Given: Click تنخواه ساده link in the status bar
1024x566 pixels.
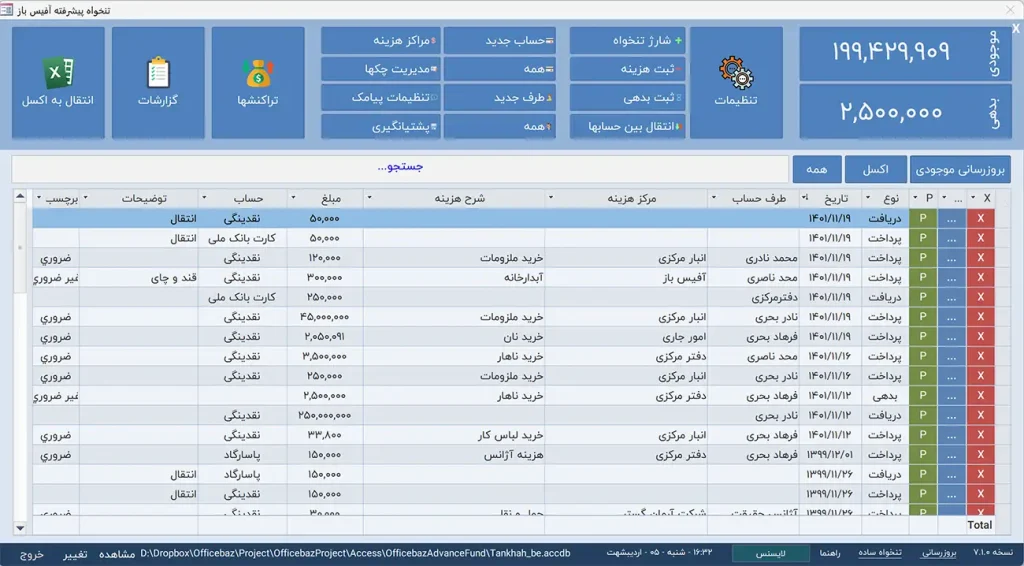Looking at the screenshot, I should [880, 553].
